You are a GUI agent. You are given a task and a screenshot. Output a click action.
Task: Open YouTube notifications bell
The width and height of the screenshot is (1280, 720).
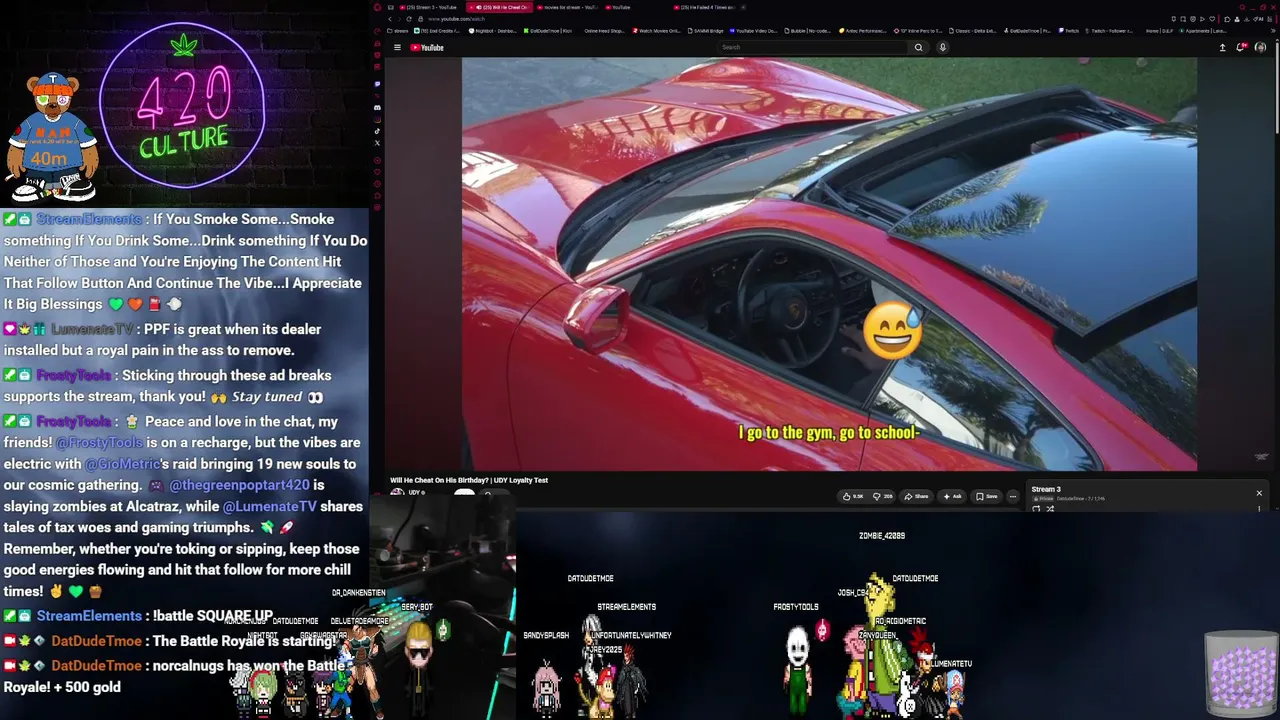click(x=1241, y=47)
